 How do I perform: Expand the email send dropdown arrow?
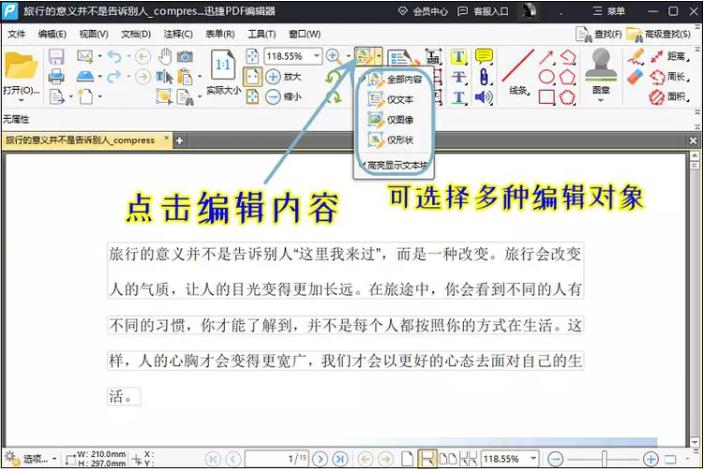(x=100, y=57)
